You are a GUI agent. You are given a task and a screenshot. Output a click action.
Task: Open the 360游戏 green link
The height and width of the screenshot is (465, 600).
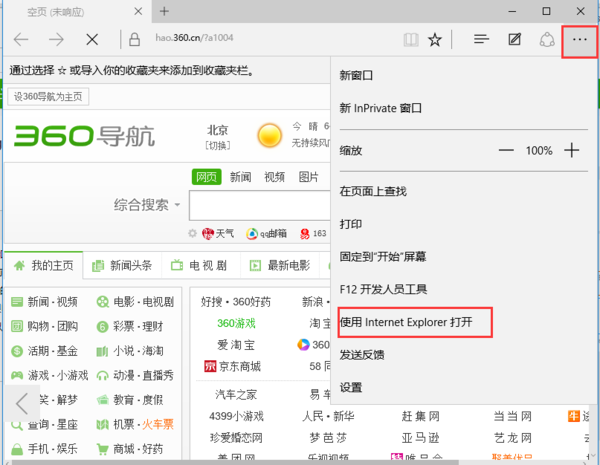[236, 323]
